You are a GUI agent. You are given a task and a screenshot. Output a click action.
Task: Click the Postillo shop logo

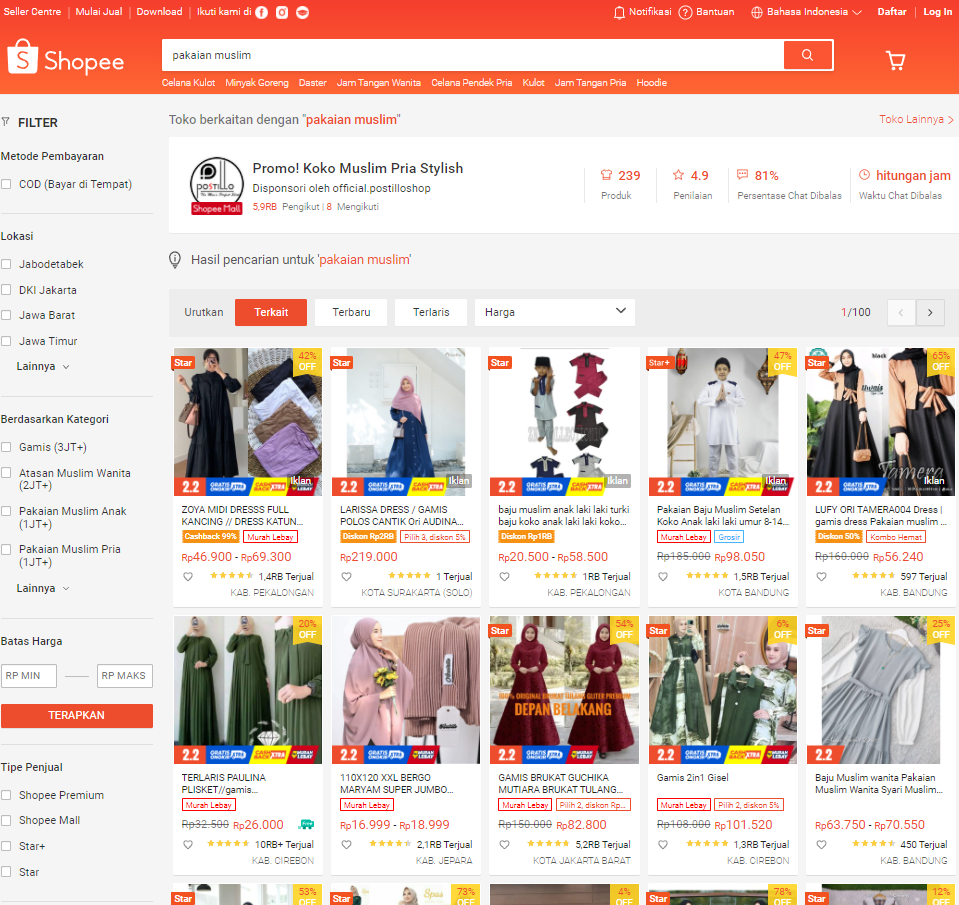click(x=217, y=185)
